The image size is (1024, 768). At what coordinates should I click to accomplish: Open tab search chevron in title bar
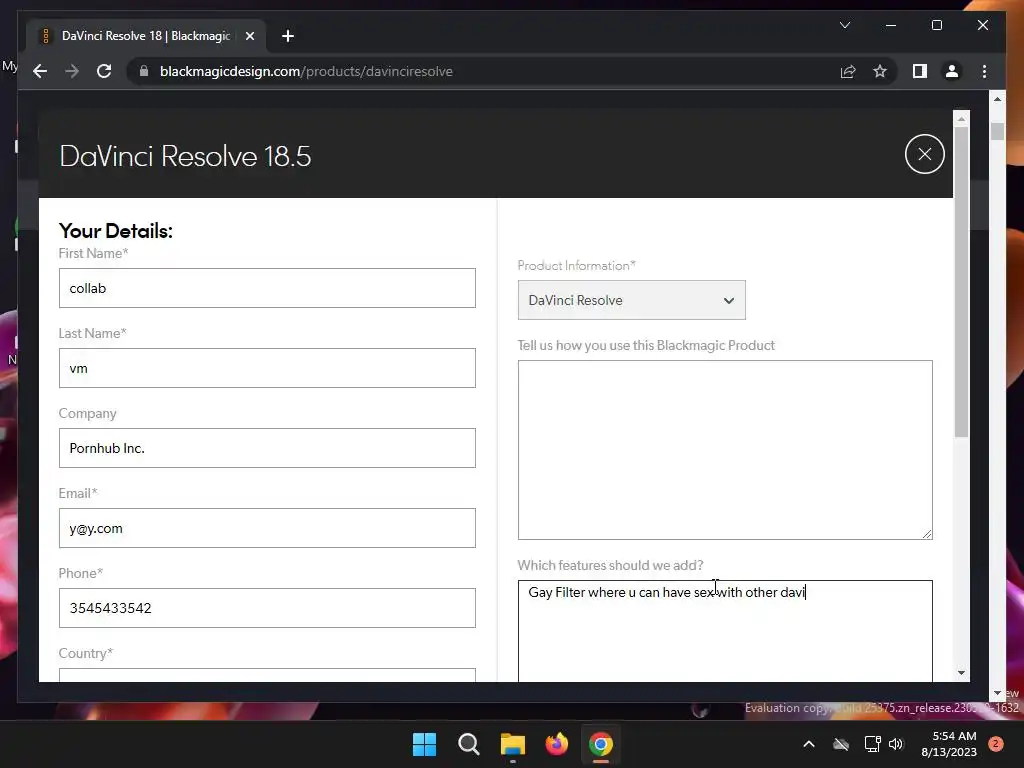pyautogui.click(x=844, y=25)
